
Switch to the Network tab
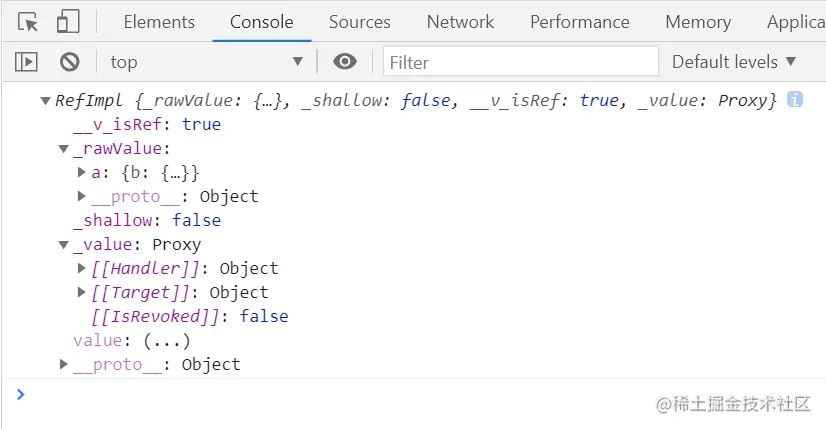(x=460, y=22)
